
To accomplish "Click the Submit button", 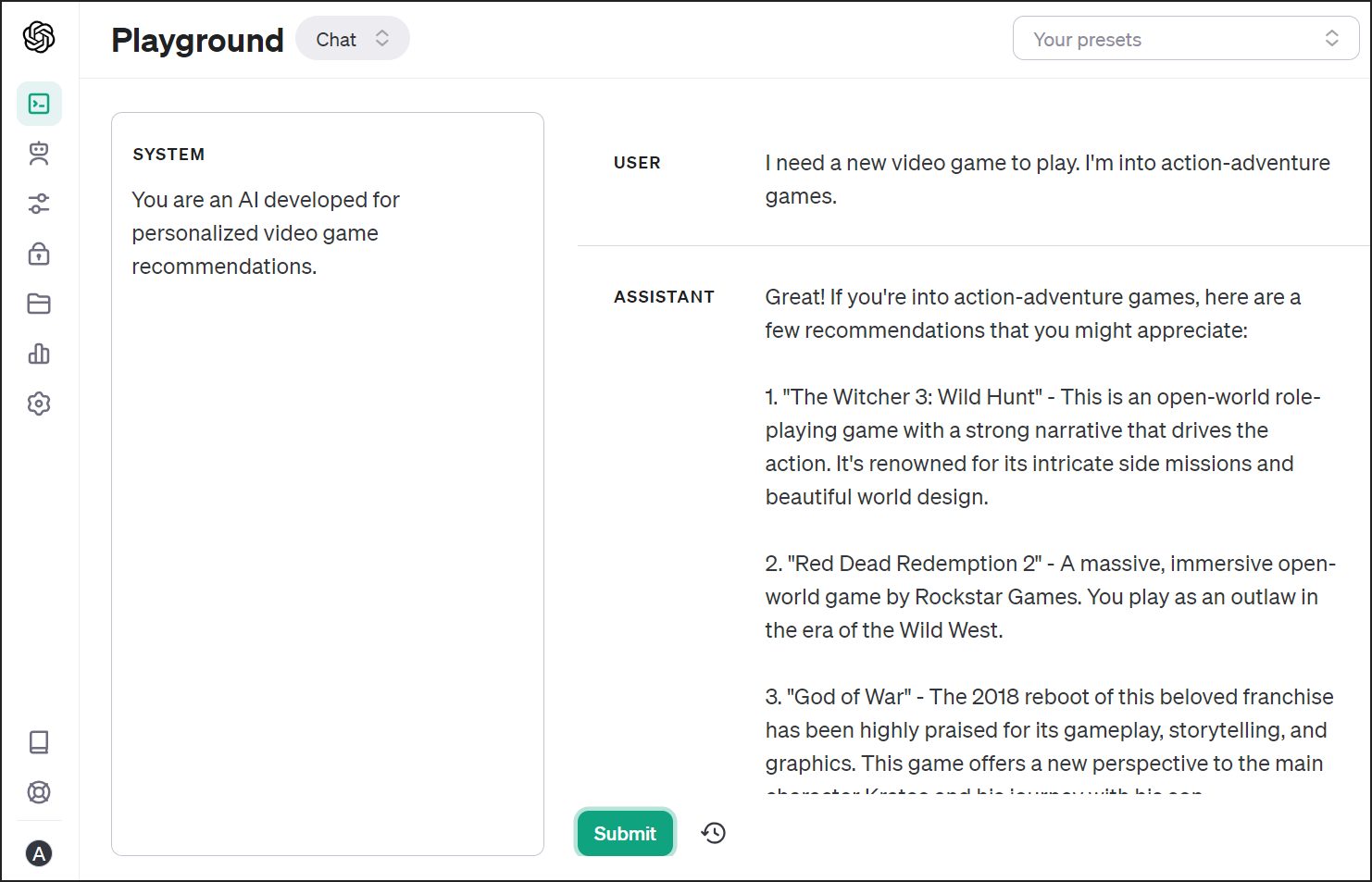I will 625,833.
